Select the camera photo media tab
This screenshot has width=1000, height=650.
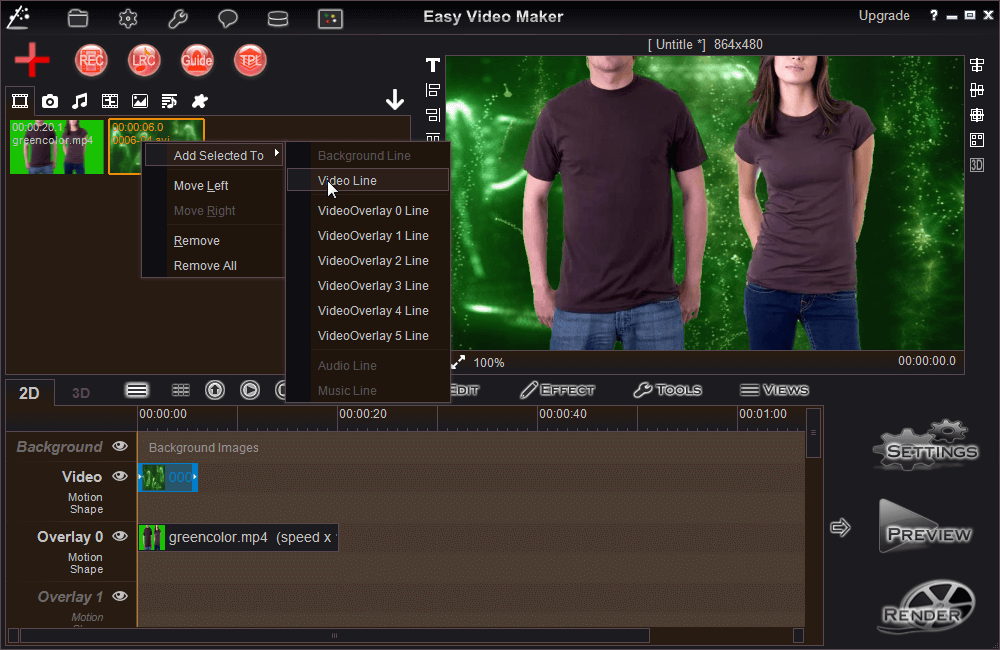pyautogui.click(x=50, y=101)
